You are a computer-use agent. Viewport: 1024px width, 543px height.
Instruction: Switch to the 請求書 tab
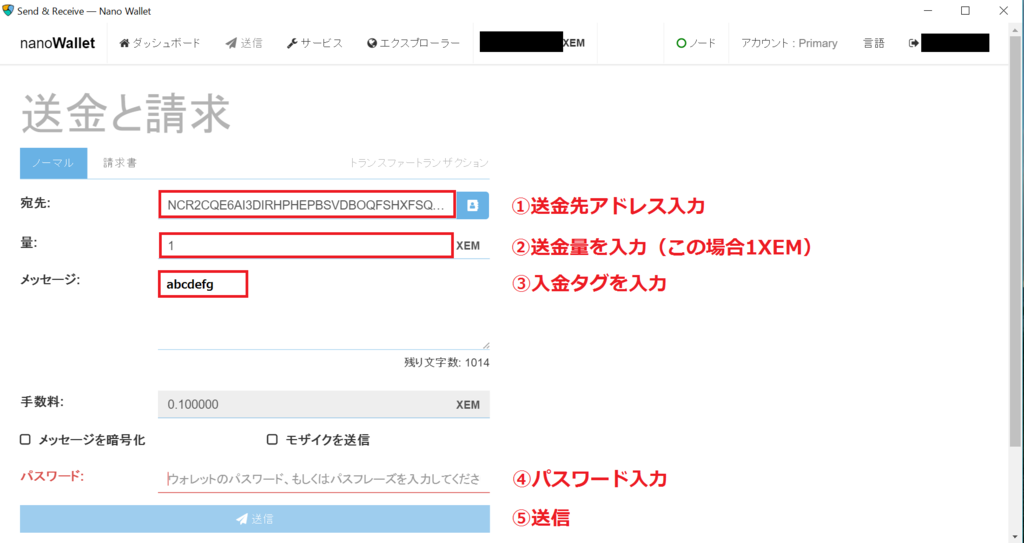click(x=120, y=163)
